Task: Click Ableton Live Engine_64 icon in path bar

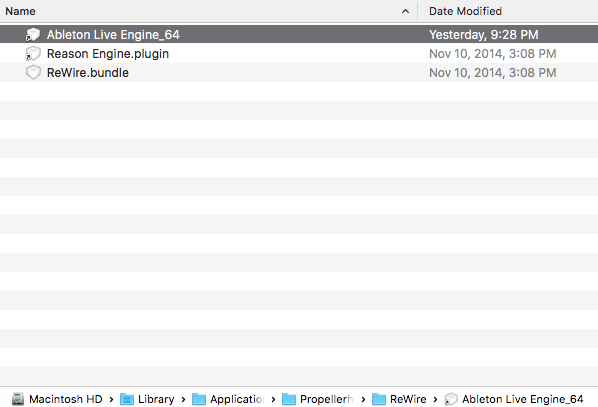Action: point(451,399)
